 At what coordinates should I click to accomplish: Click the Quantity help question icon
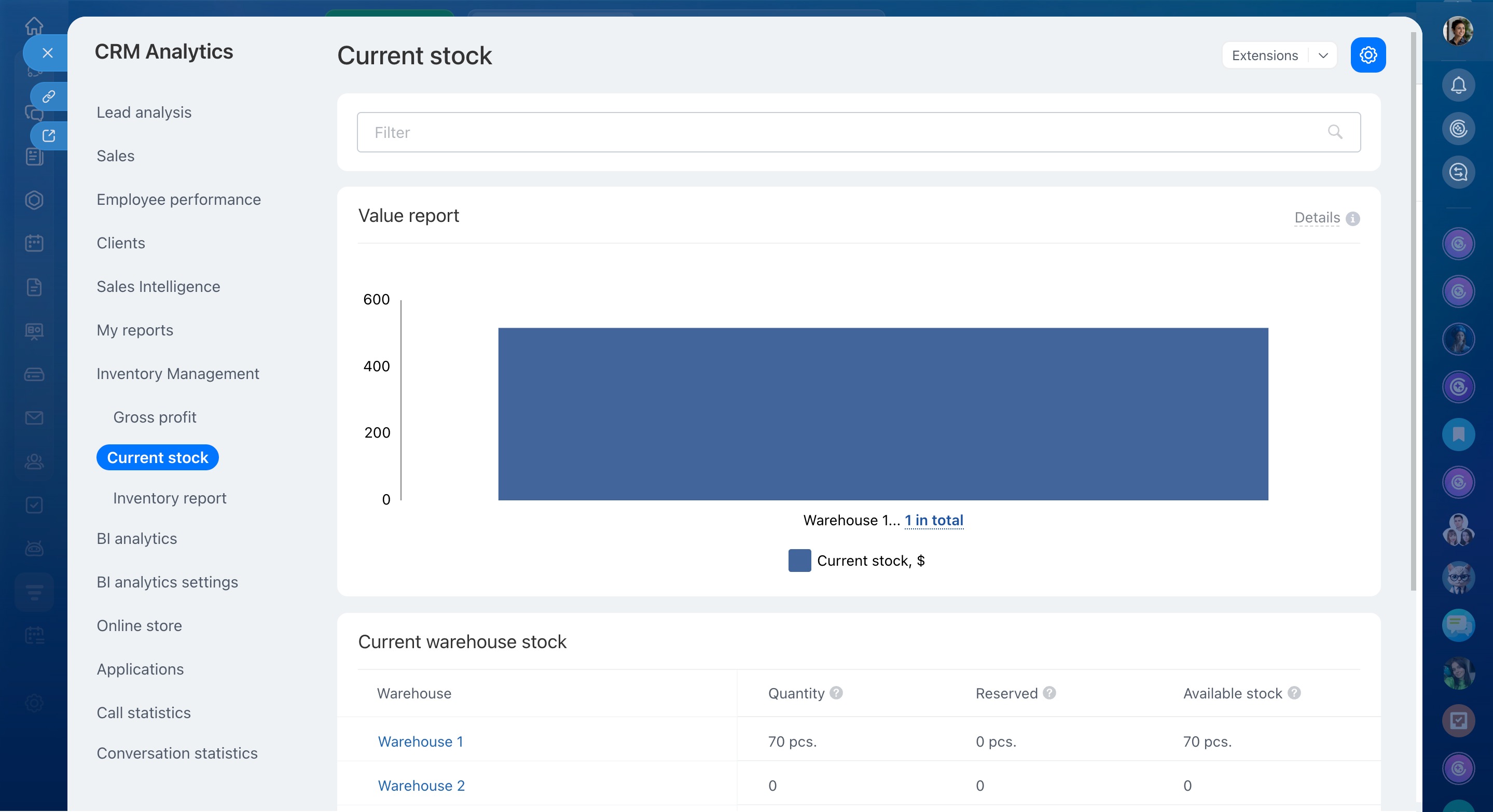[x=836, y=693]
